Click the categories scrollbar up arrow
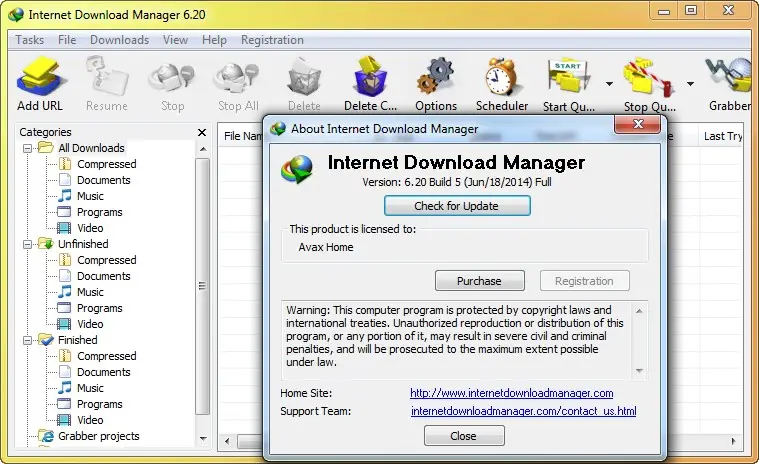Screen dimensions: 759x464 [x=203, y=149]
